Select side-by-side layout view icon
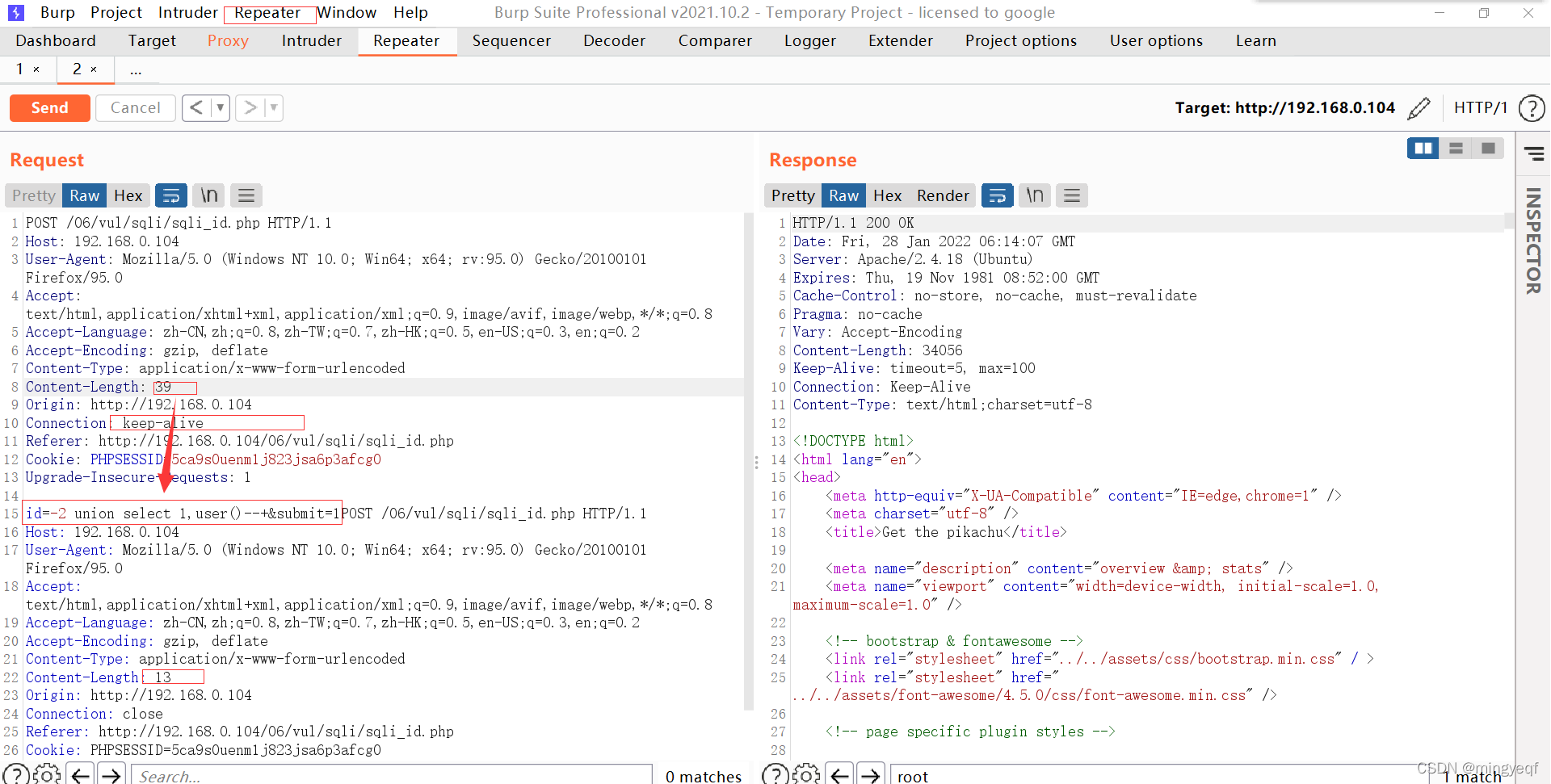Screen dimensions: 1551x784 click(x=1423, y=149)
